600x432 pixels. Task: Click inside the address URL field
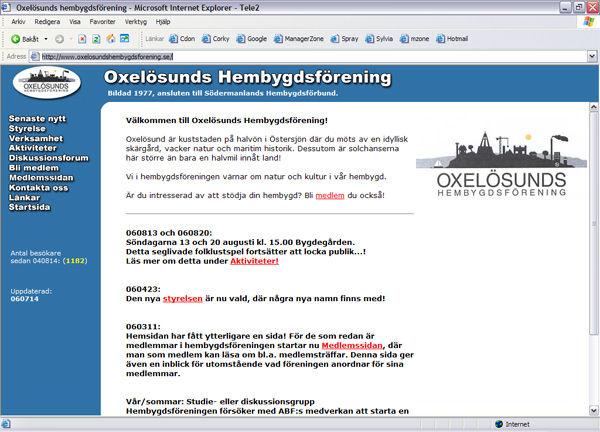click(308, 57)
